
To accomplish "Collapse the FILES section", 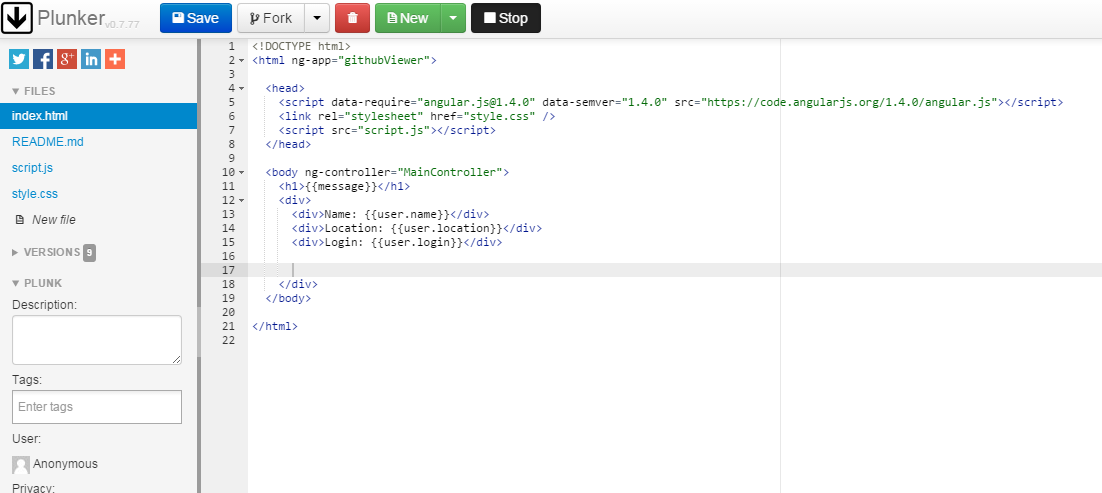I will pos(34,91).
